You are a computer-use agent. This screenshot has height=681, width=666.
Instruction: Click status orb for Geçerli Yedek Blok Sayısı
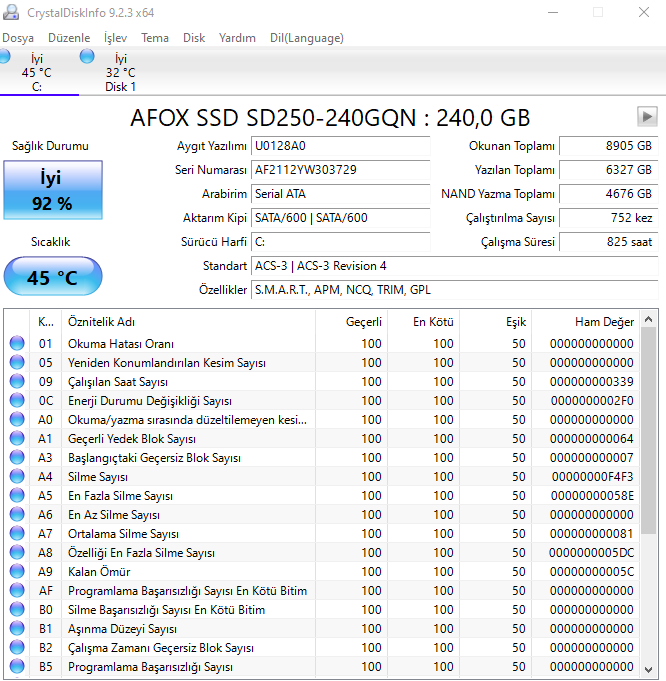17,438
